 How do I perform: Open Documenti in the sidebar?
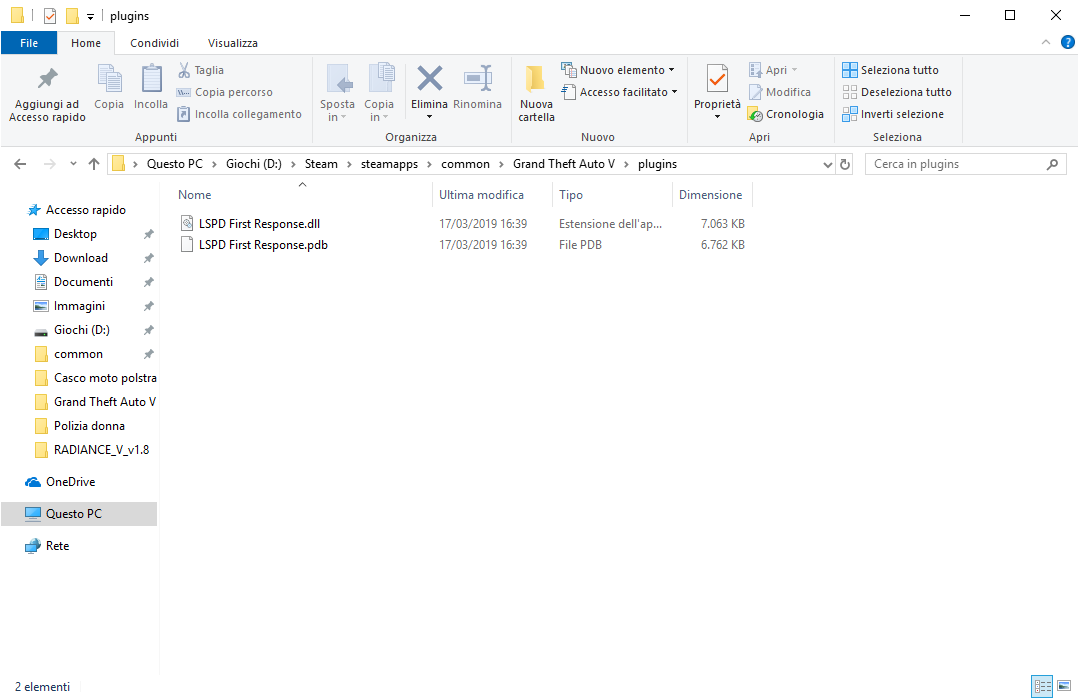click(83, 282)
